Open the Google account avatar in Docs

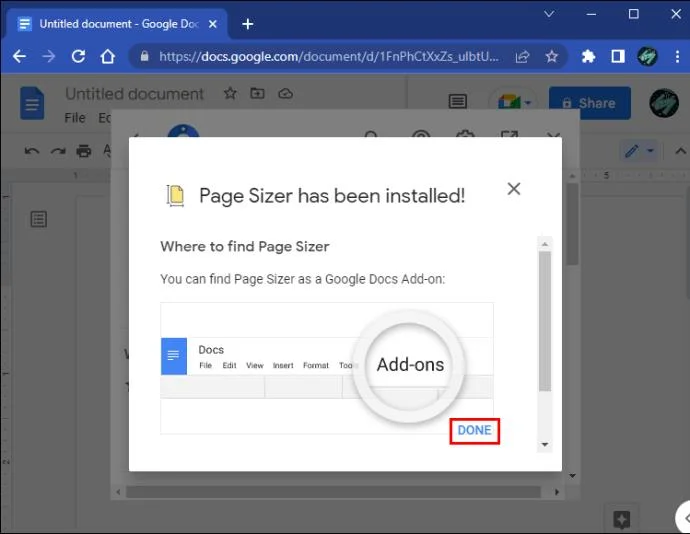tap(664, 103)
